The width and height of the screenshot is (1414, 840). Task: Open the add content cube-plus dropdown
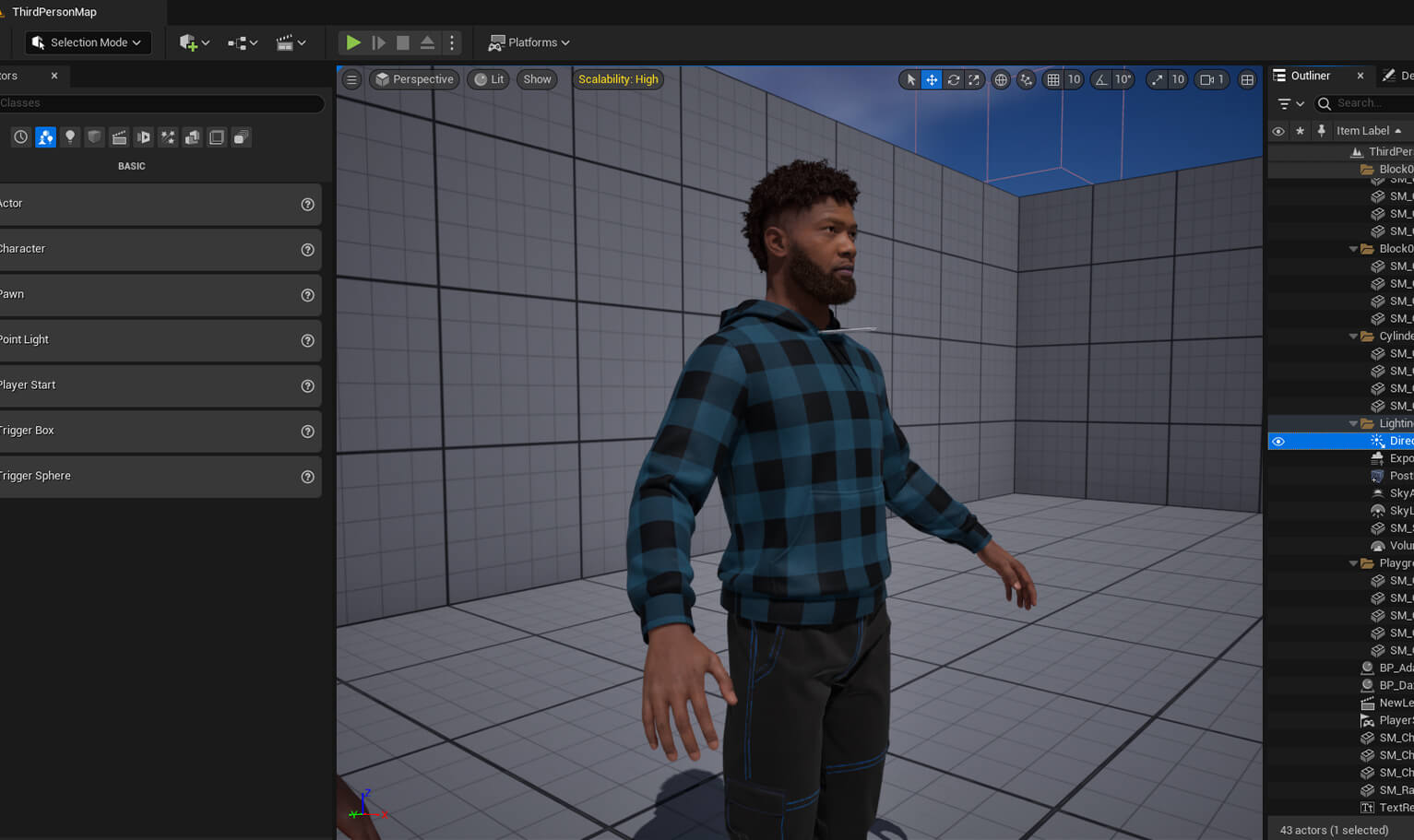pyautogui.click(x=194, y=42)
